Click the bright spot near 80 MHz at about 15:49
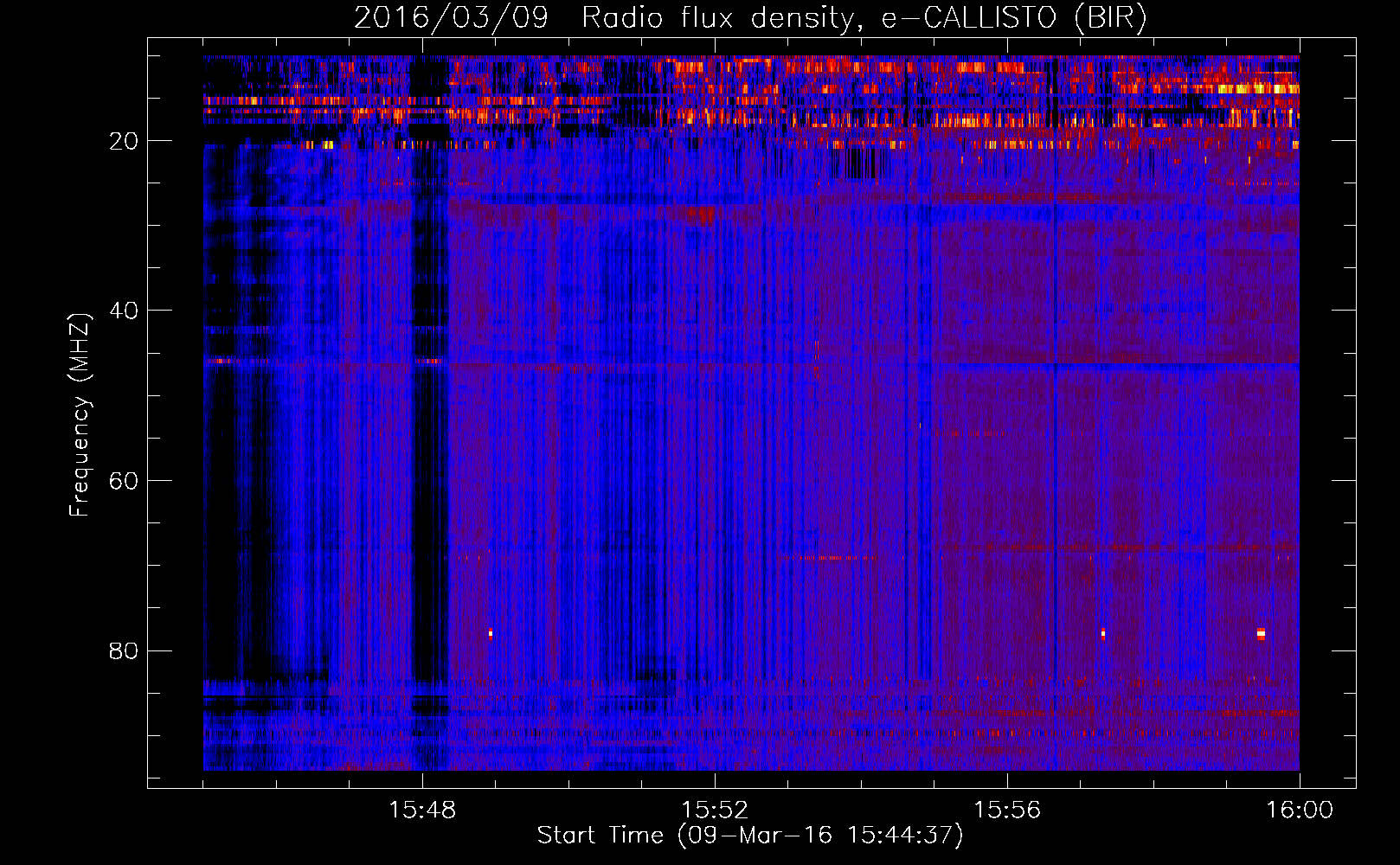 click(x=491, y=633)
